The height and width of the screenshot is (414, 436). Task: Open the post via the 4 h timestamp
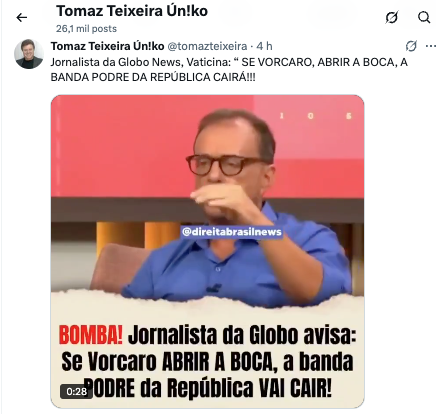click(x=264, y=46)
